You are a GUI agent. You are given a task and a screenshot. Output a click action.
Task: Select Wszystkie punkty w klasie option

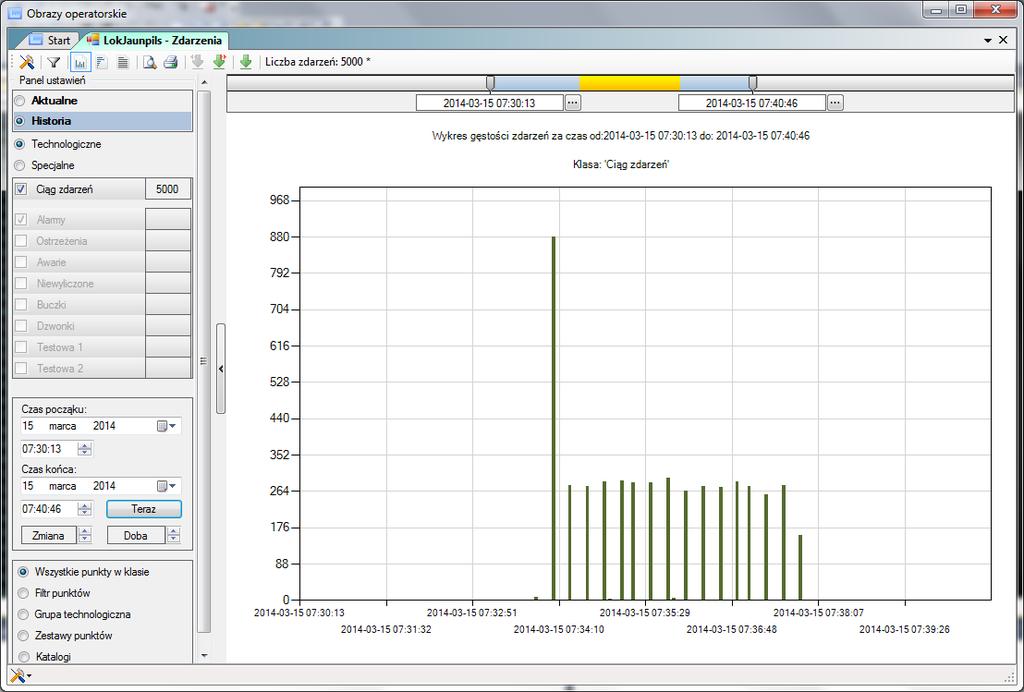(x=24, y=572)
